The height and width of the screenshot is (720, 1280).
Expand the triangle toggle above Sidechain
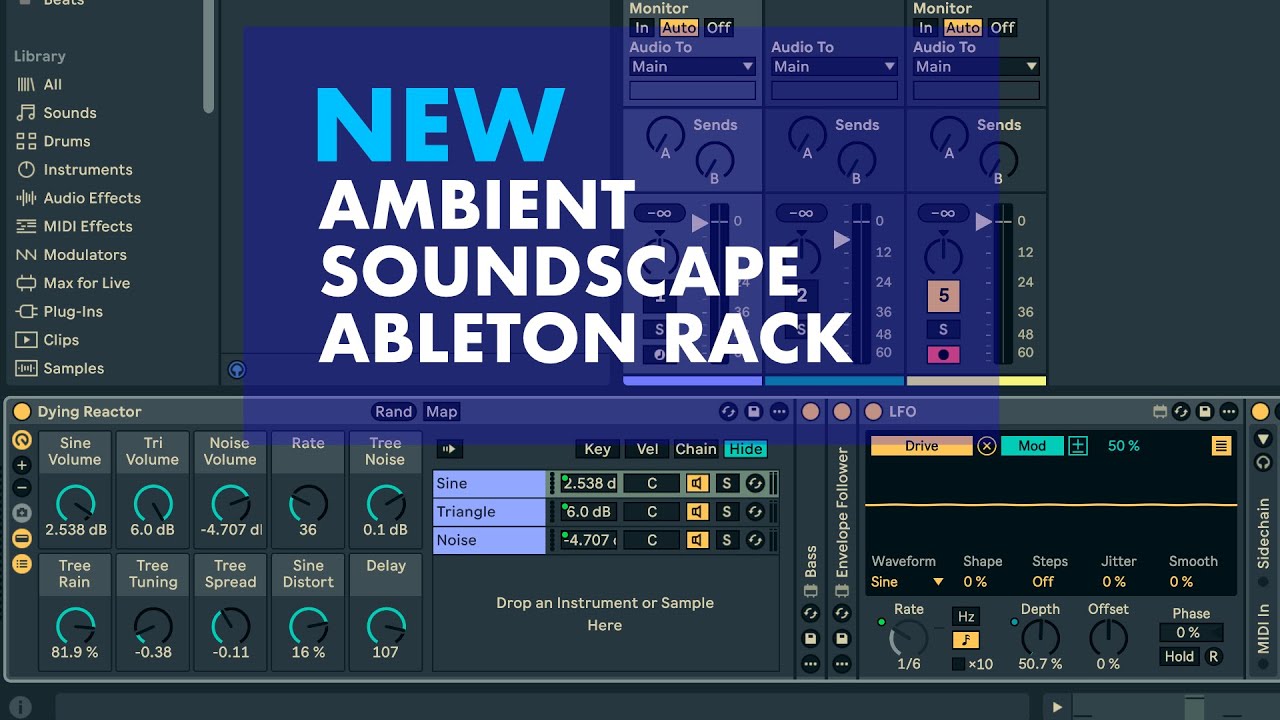[1263, 439]
